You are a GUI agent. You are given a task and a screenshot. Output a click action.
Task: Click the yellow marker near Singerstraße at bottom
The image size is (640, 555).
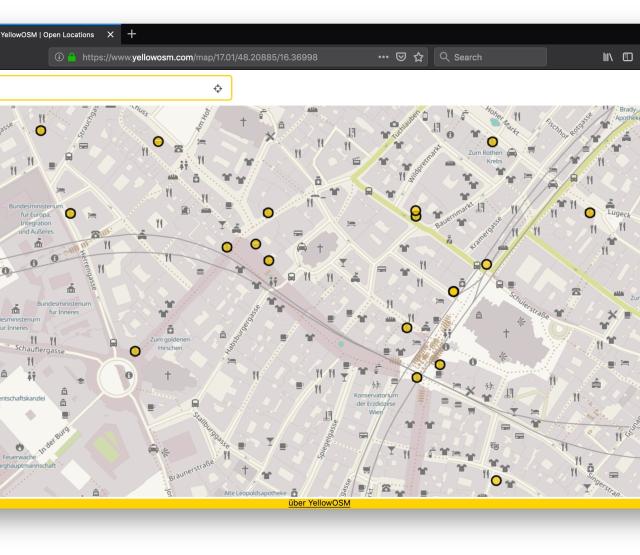click(496, 481)
